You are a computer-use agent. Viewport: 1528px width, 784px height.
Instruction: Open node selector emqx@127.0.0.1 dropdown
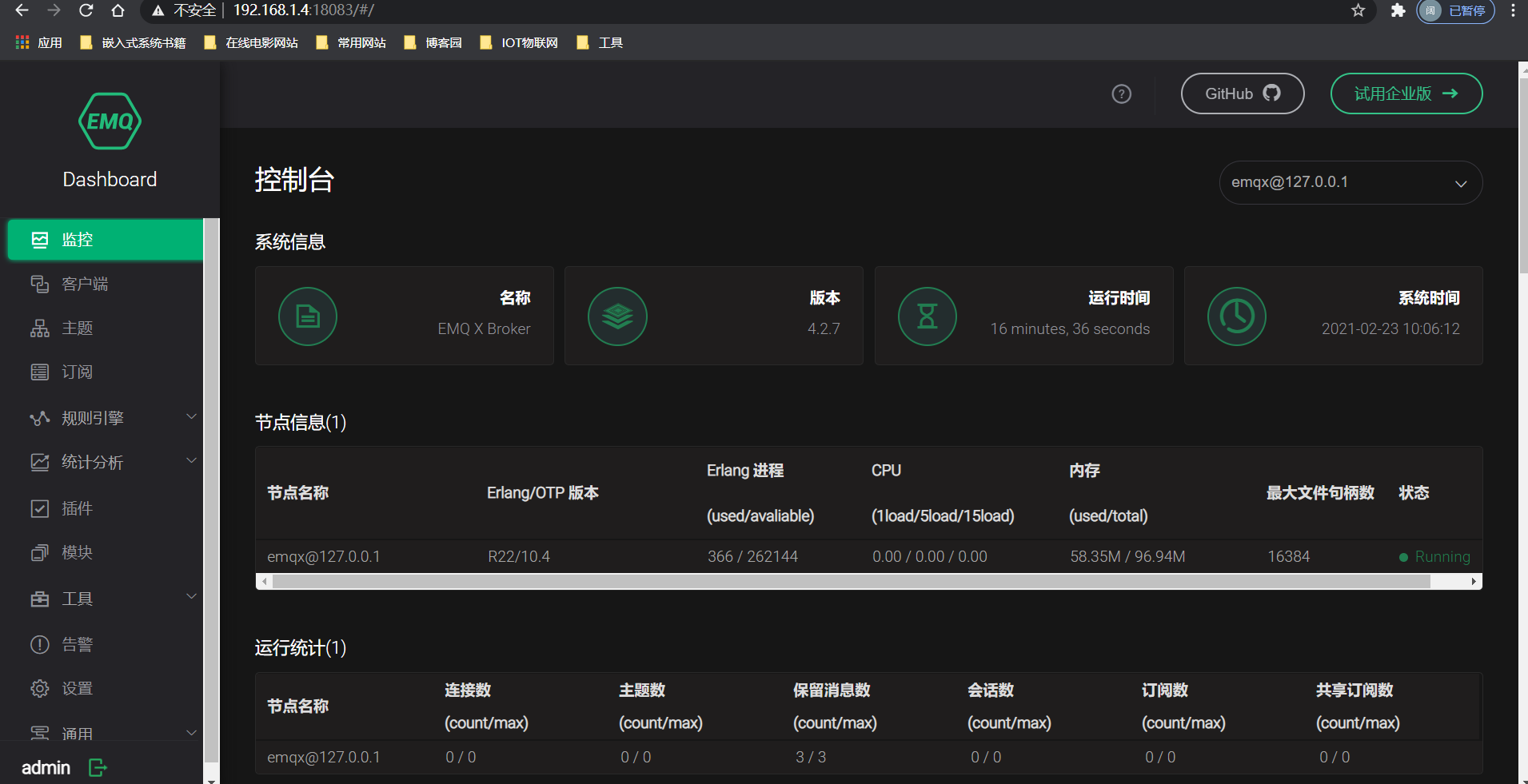pyautogui.click(x=1350, y=182)
